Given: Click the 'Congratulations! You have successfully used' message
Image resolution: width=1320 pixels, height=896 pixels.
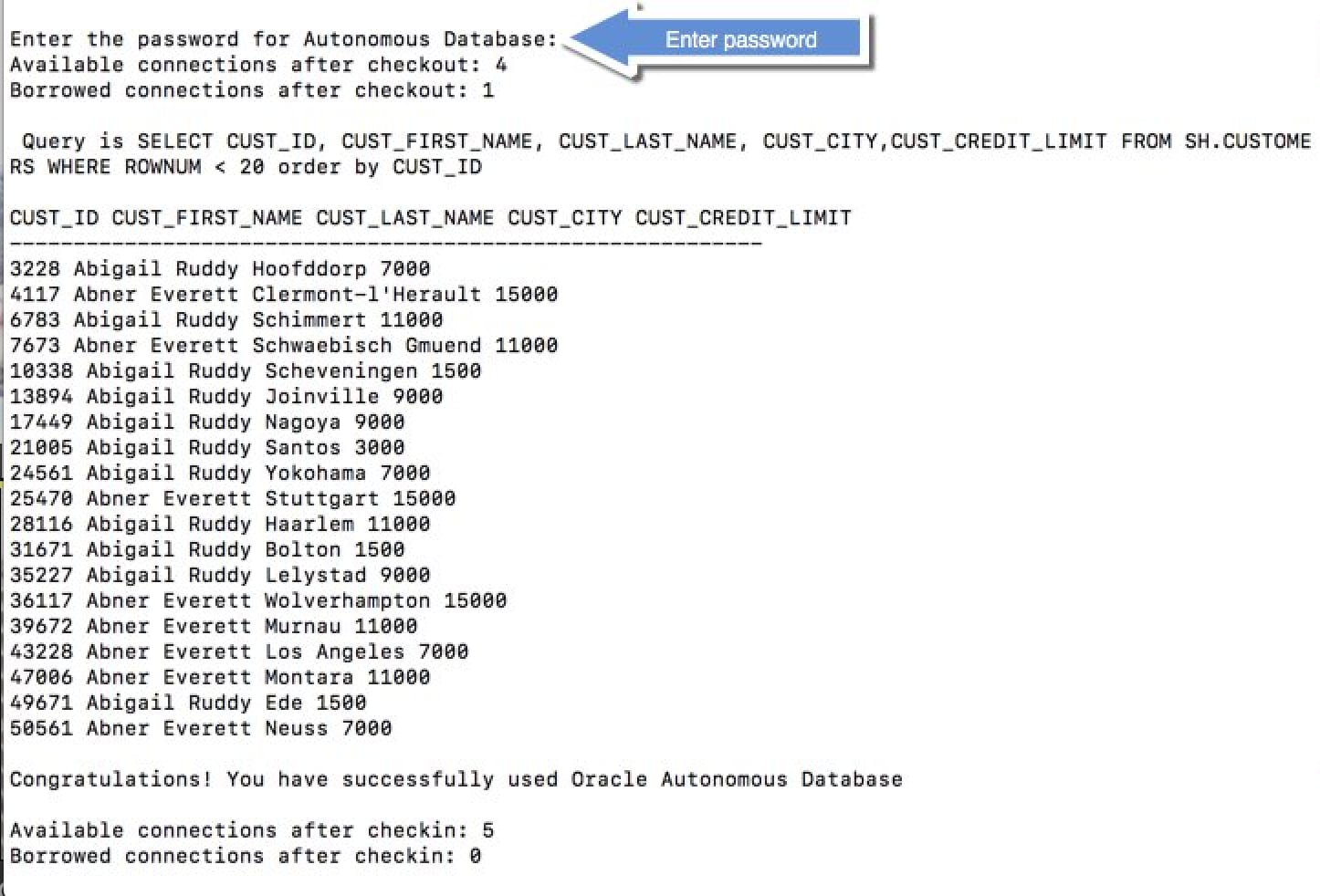Looking at the screenshot, I should tap(456, 780).
